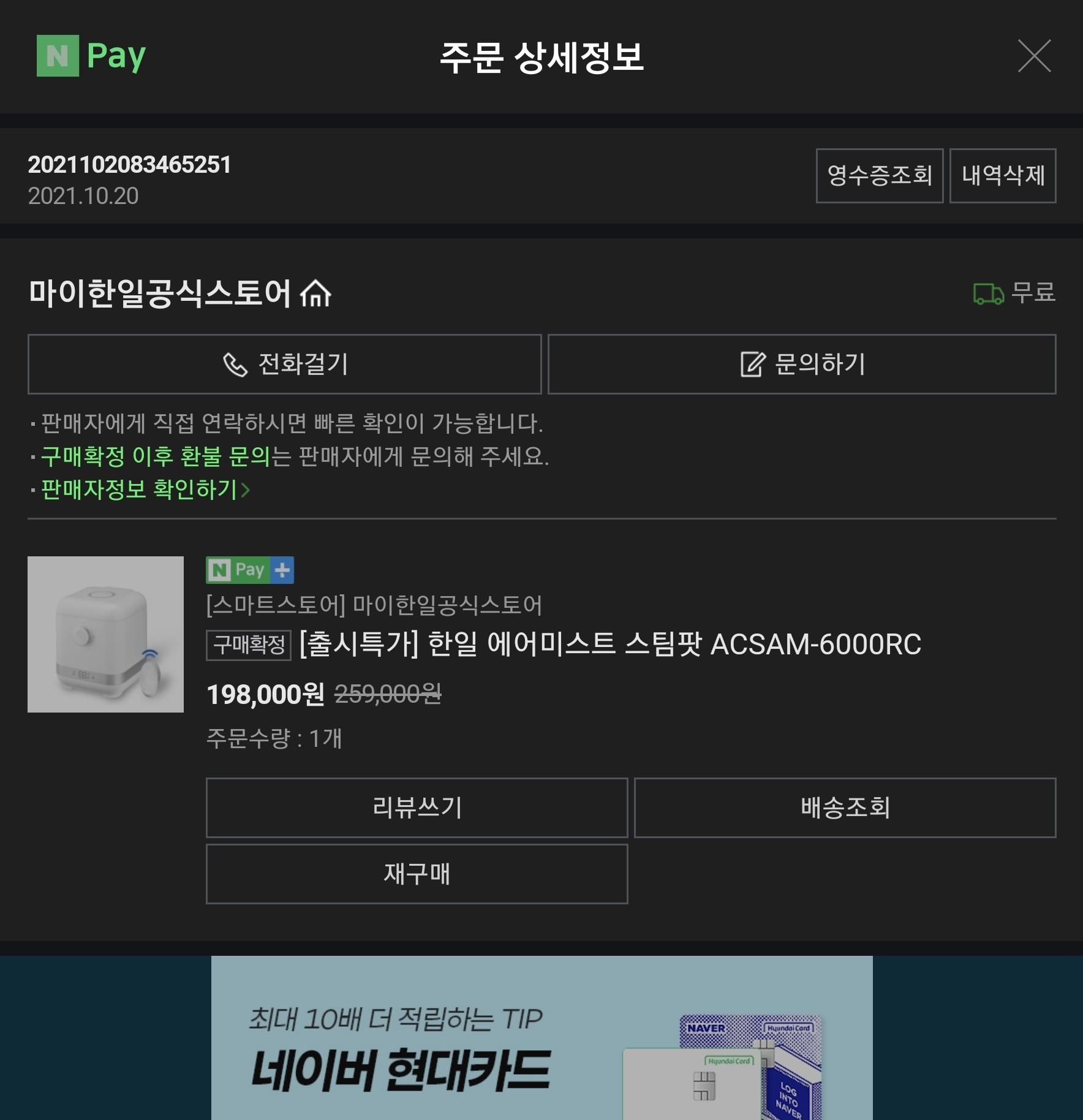Screen dimensions: 1083x1120
Task: Click 내역삭제 to delete history
Action: tap(1003, 176)
